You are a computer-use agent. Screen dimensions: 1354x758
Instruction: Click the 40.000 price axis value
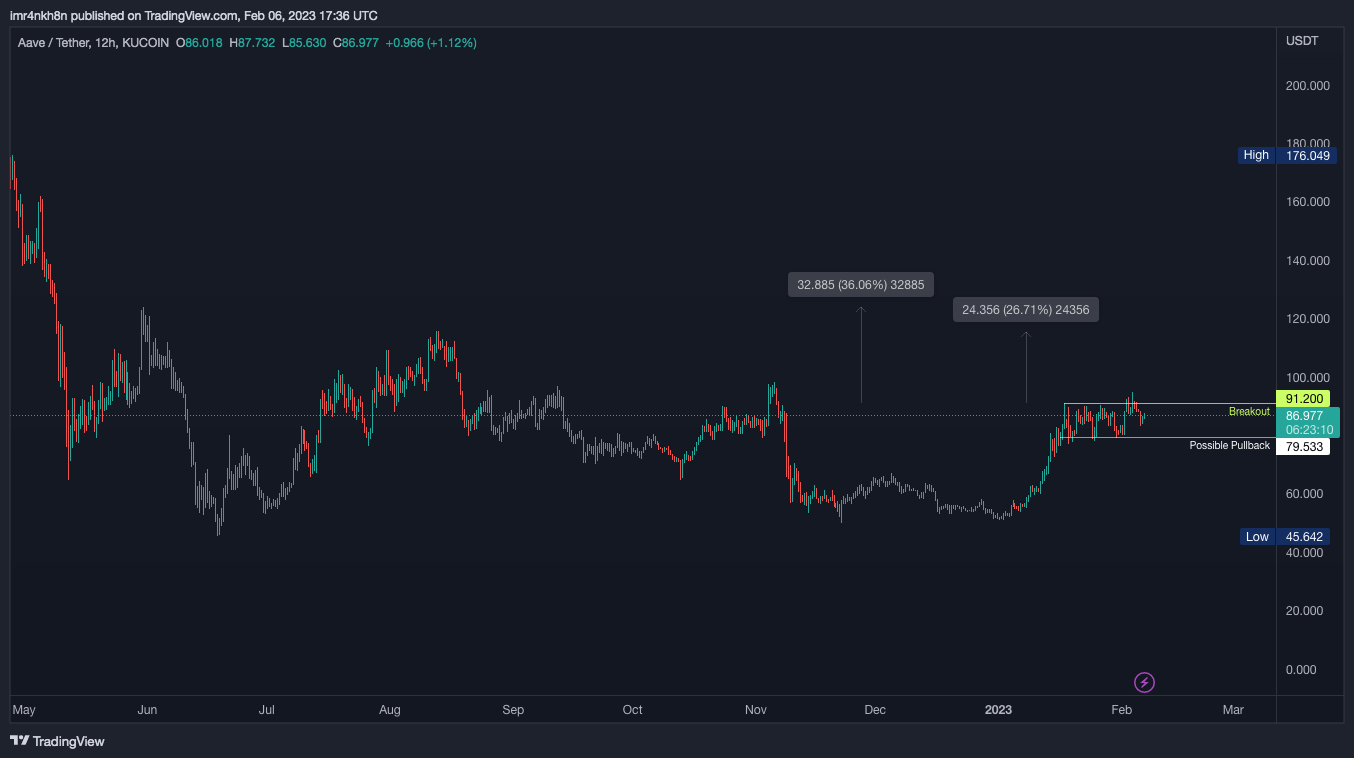click(1305, 553)
